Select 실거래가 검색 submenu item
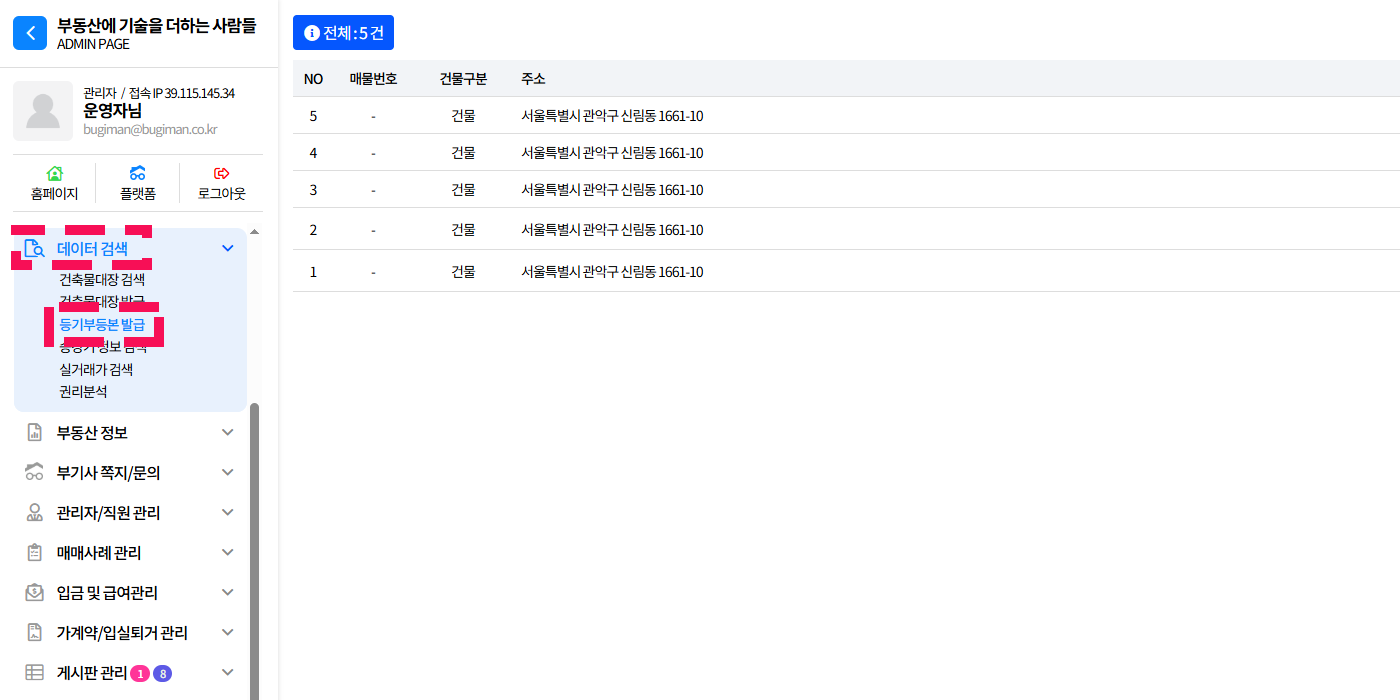The height and width of the screenshot is (700, 1400). point(96,369)
